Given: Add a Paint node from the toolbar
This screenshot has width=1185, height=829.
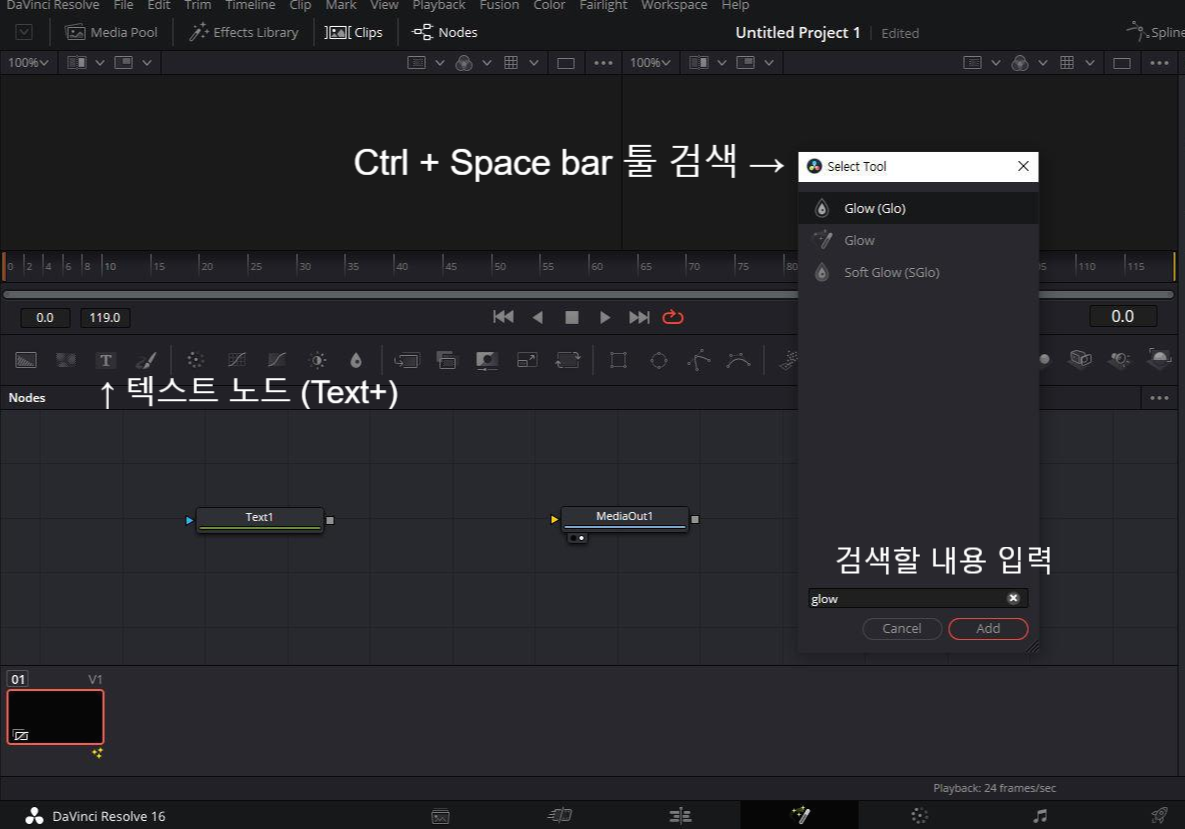Looking at the screenshot, I should click(x=146, y=359).
